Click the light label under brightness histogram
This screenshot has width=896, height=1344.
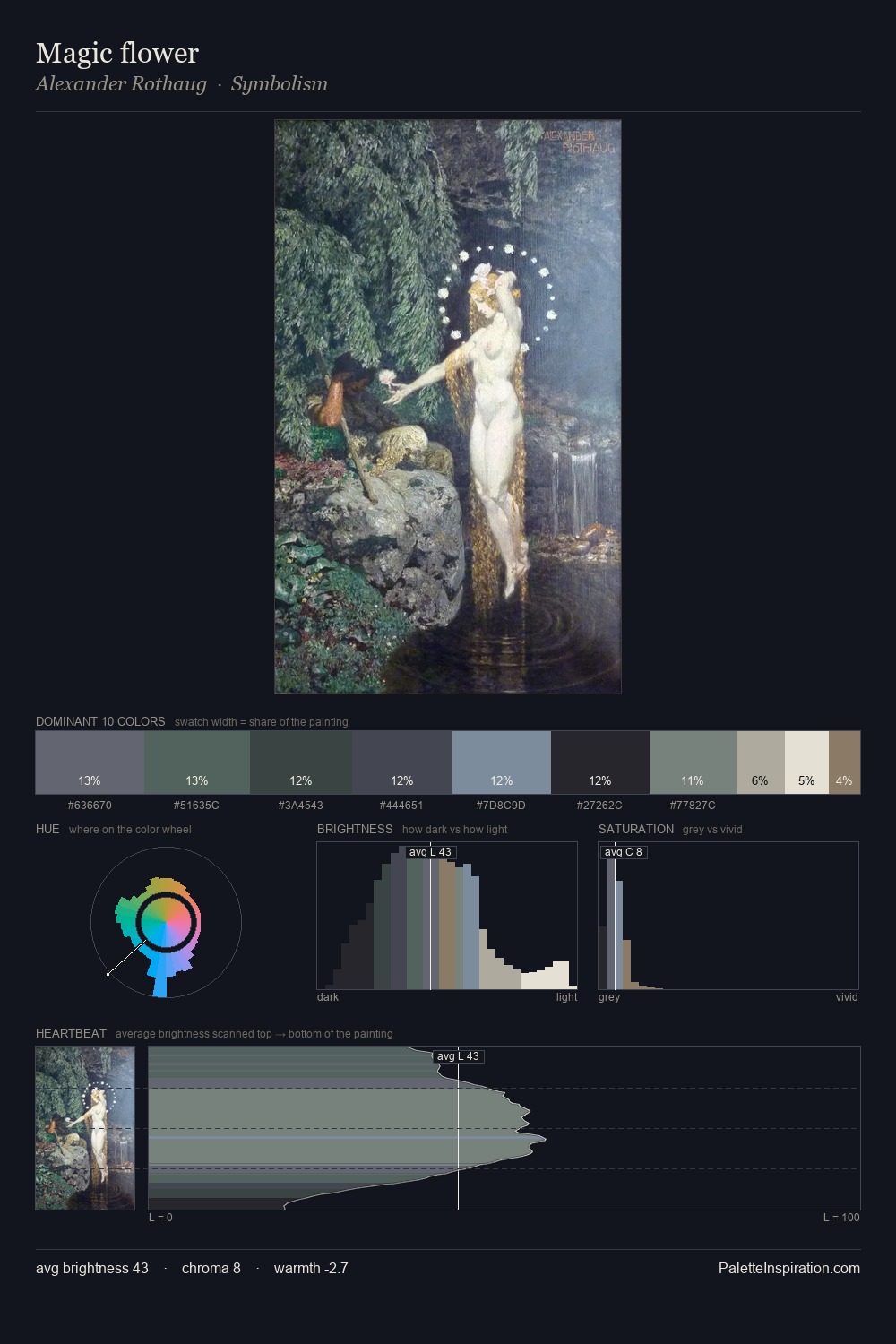(x=566, y=996)
